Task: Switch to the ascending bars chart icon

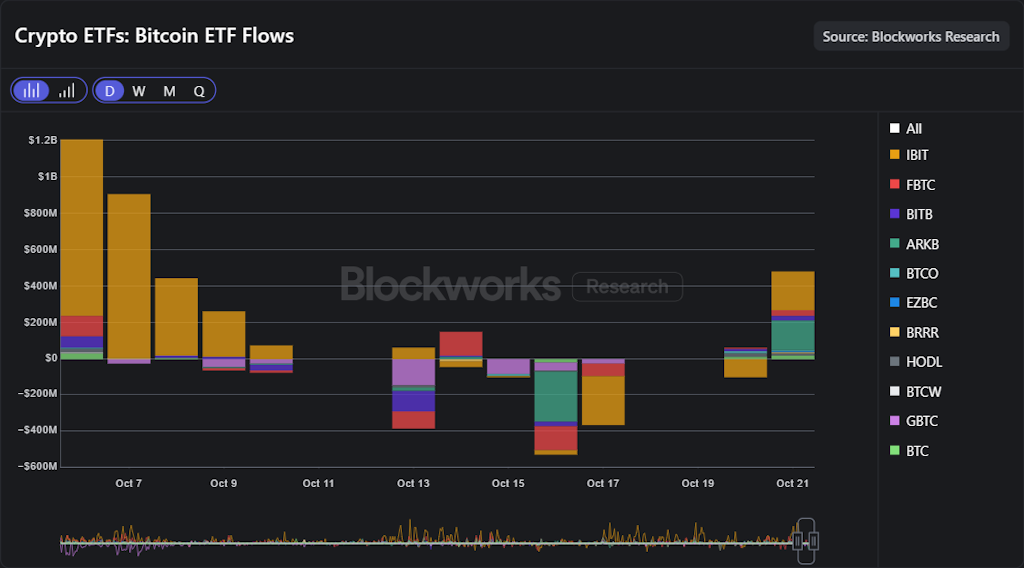Action: pos(67,91)
